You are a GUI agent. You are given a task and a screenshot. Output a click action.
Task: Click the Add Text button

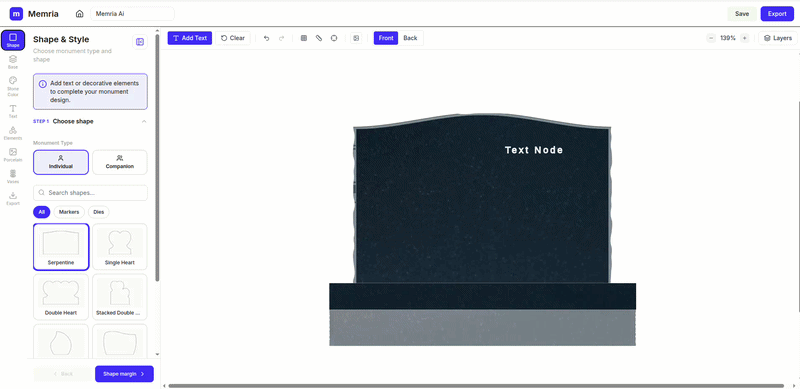tap(190, 38)
